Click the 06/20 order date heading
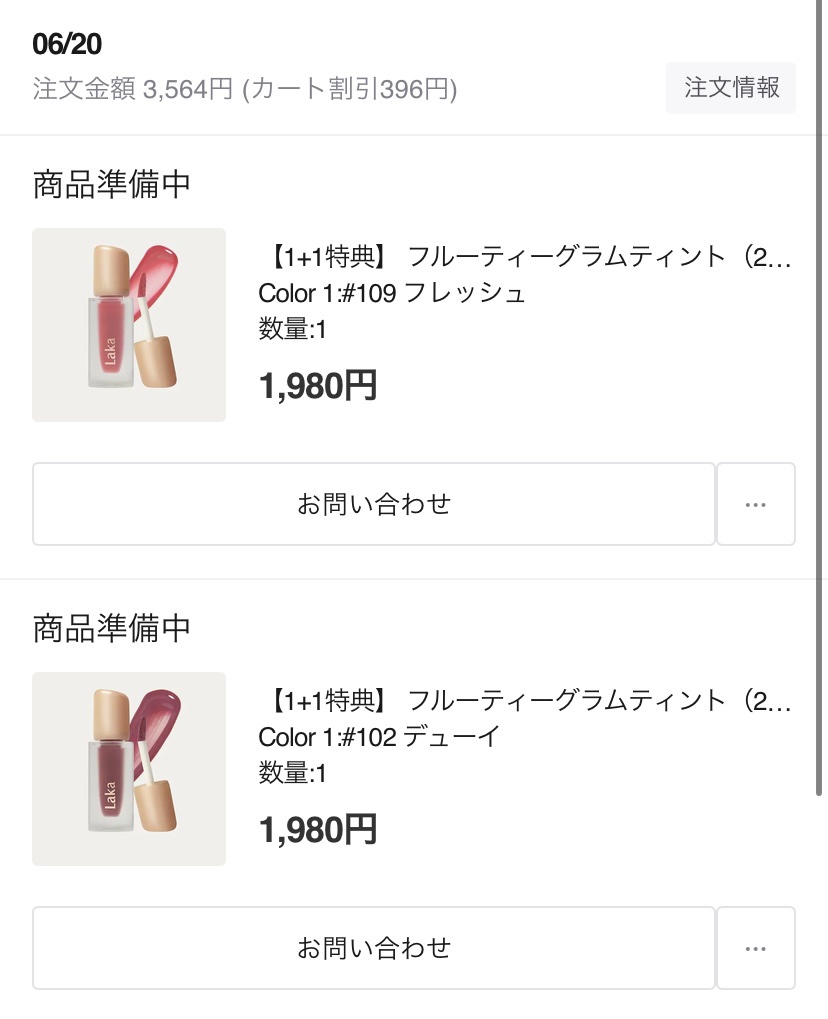 (x=67, y=44)
